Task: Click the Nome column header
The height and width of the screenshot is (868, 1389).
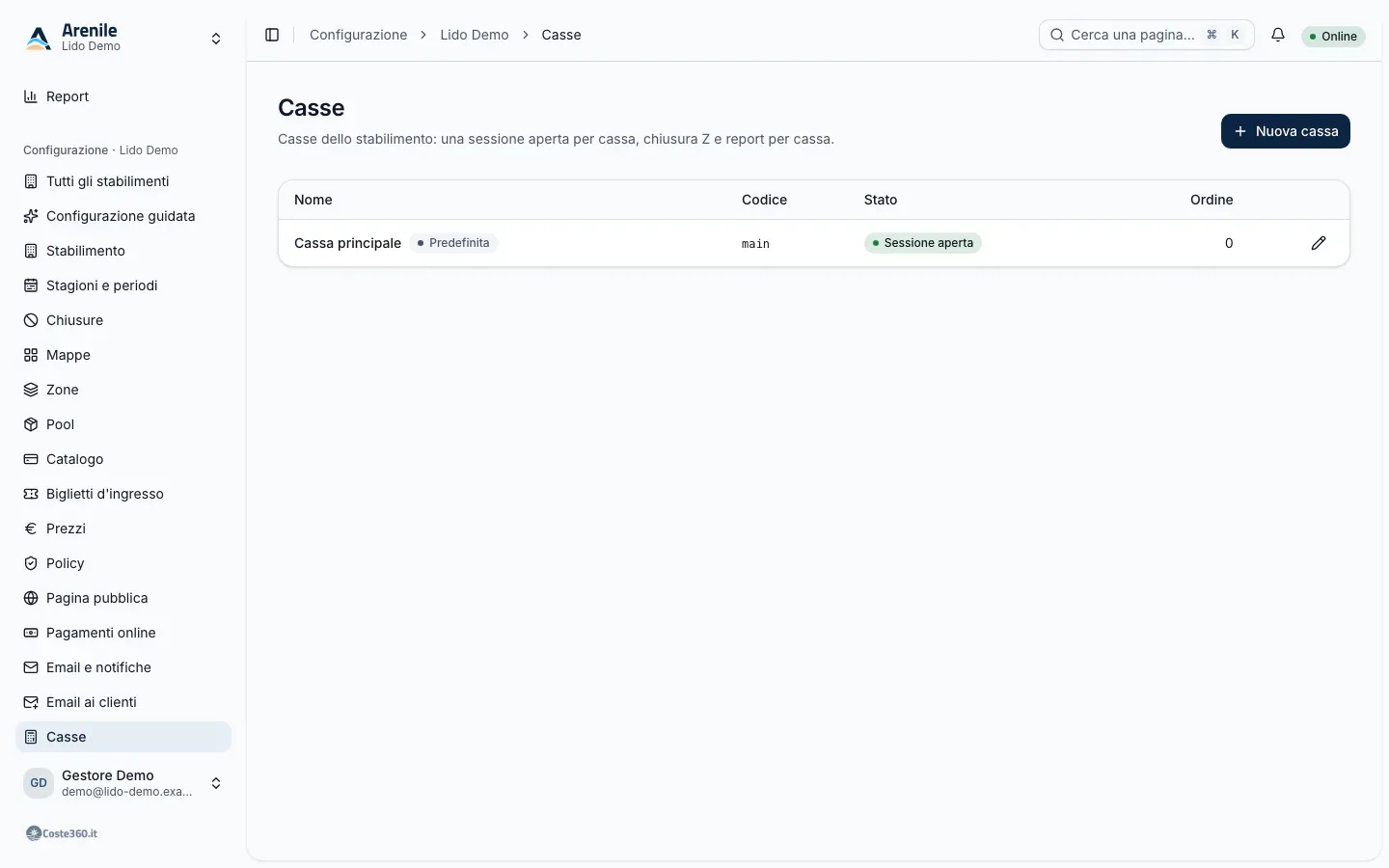Action: 313,200
